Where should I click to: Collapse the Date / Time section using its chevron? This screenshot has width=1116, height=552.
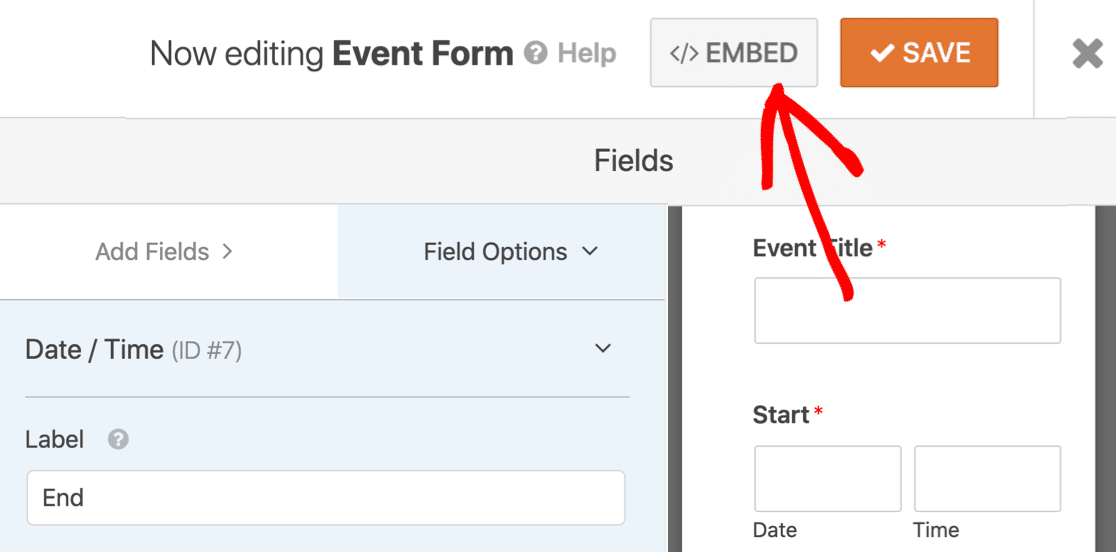point(603,349)
